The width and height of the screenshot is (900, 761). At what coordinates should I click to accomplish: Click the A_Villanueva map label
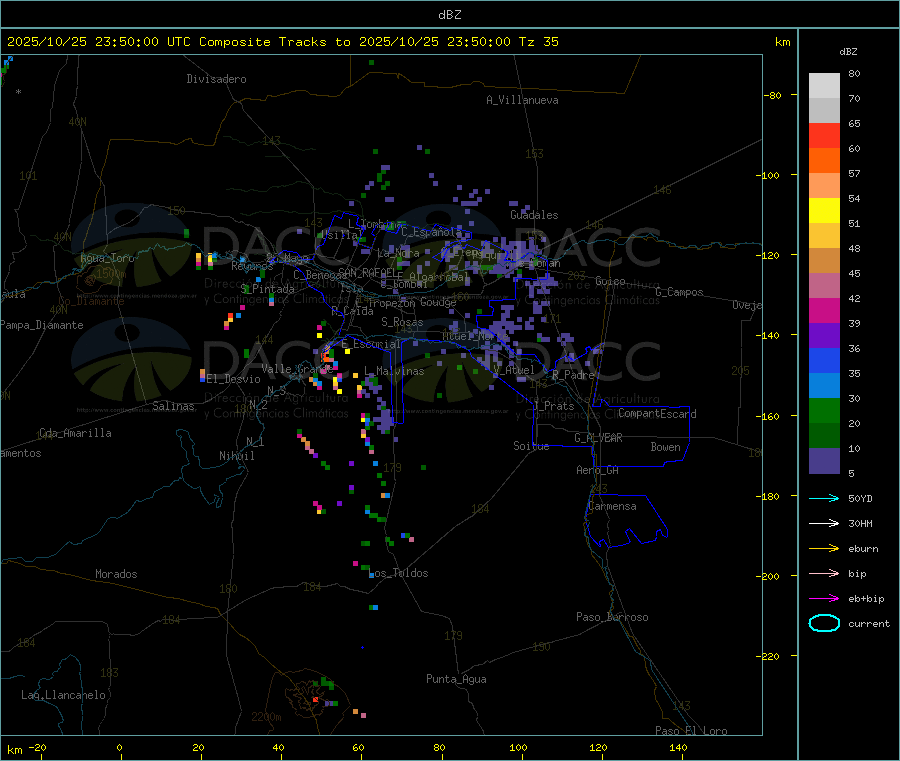tap(522, 100)
